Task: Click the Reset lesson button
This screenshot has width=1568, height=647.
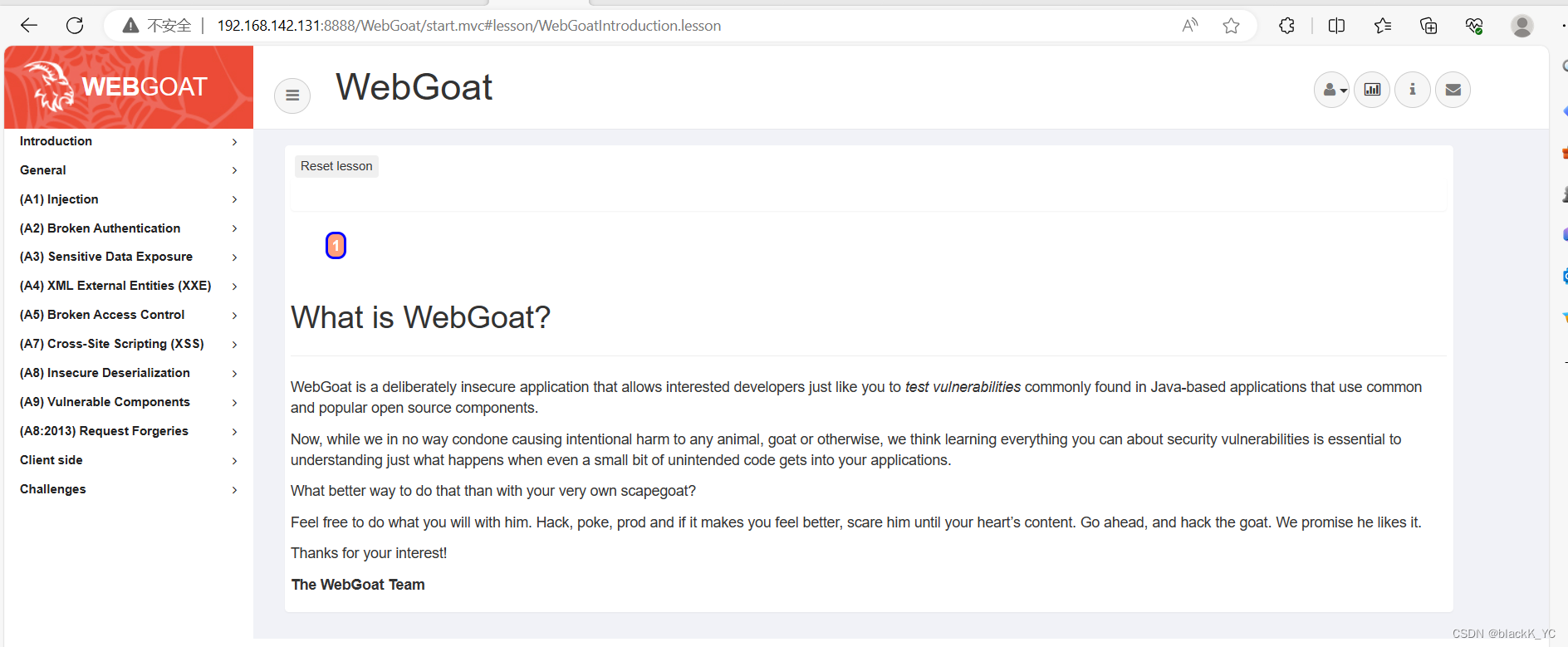Action: tap(336, 166)
